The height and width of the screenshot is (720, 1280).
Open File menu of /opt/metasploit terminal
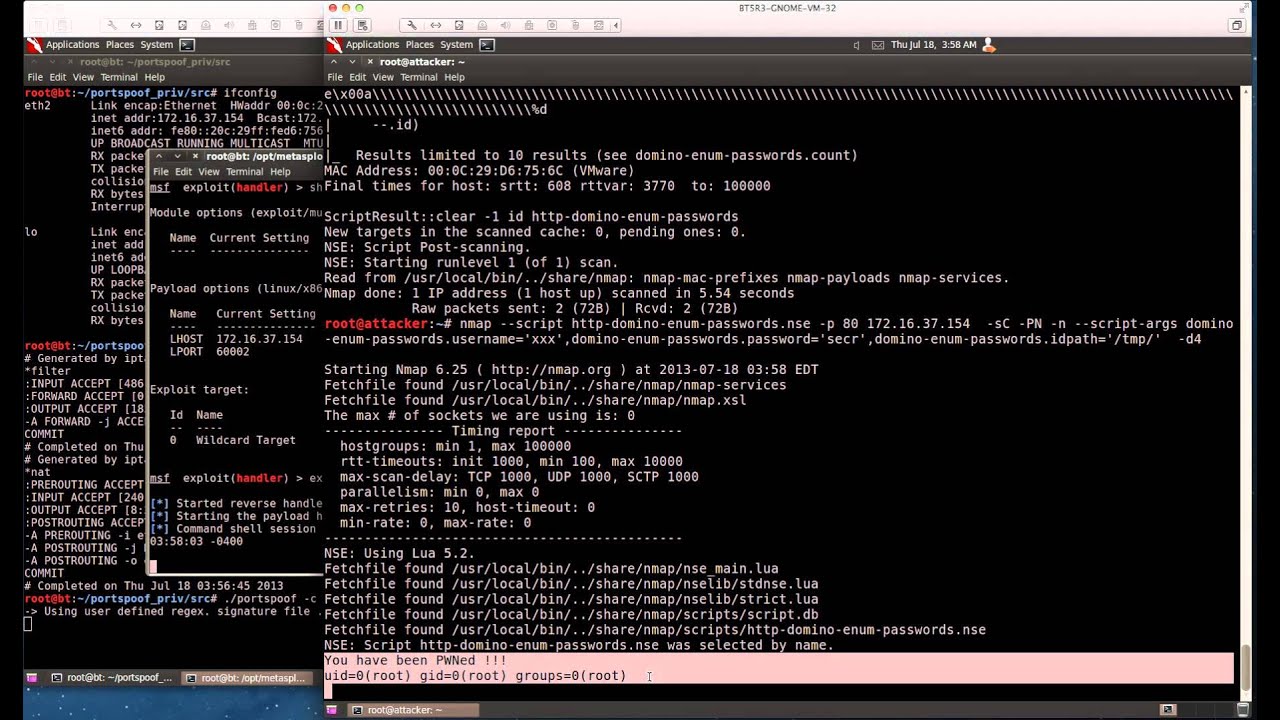[161, 172]
